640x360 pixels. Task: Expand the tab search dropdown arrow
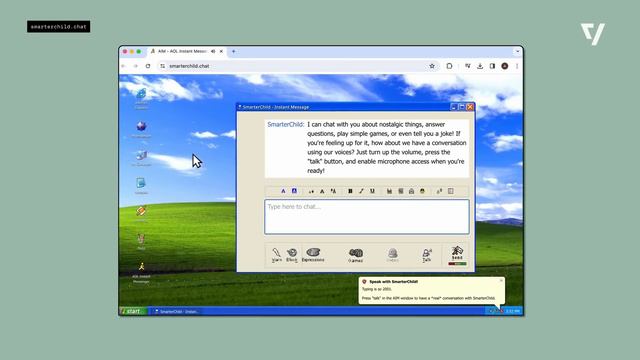point(518,51)
